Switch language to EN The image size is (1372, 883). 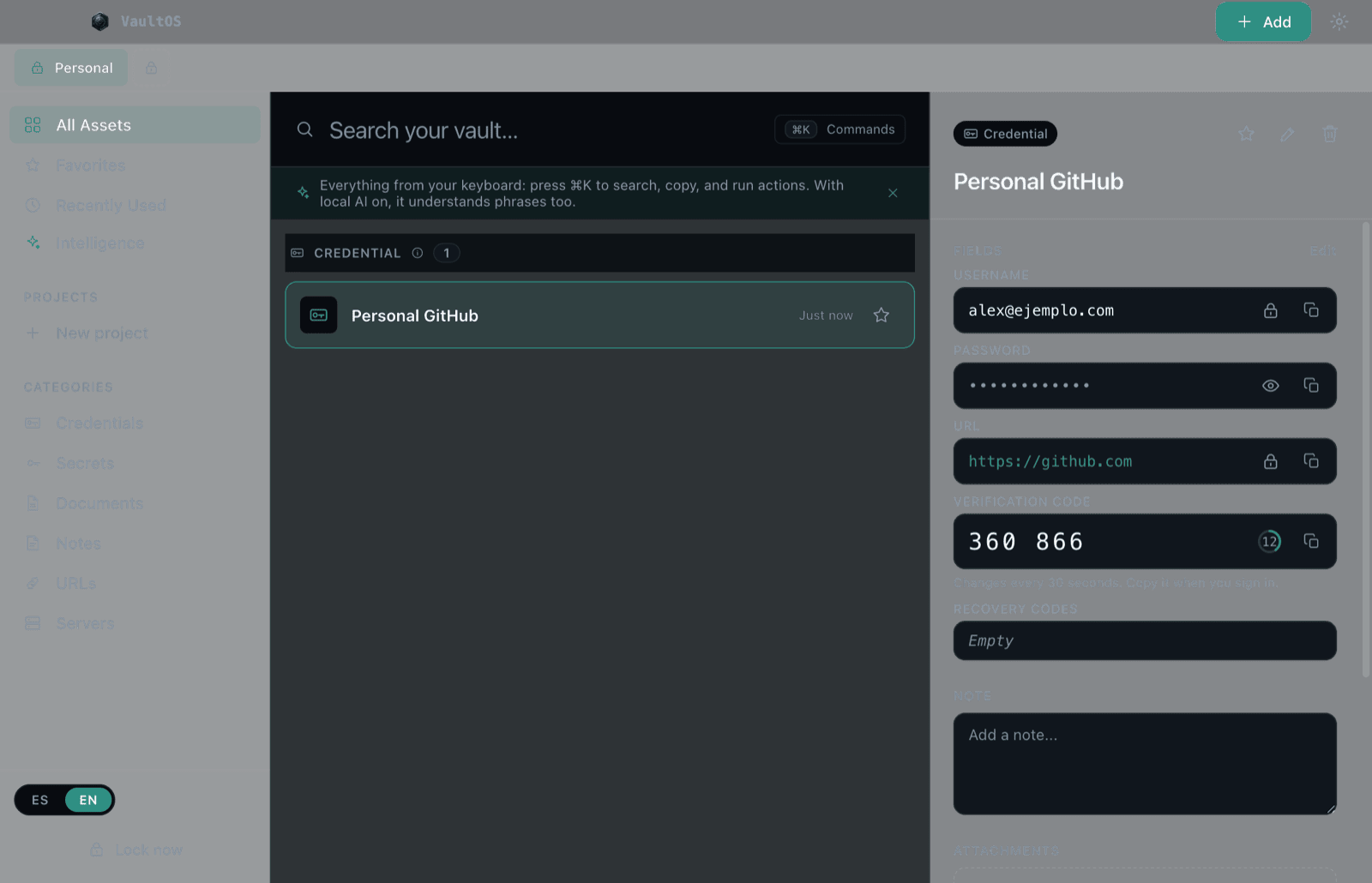88,800
